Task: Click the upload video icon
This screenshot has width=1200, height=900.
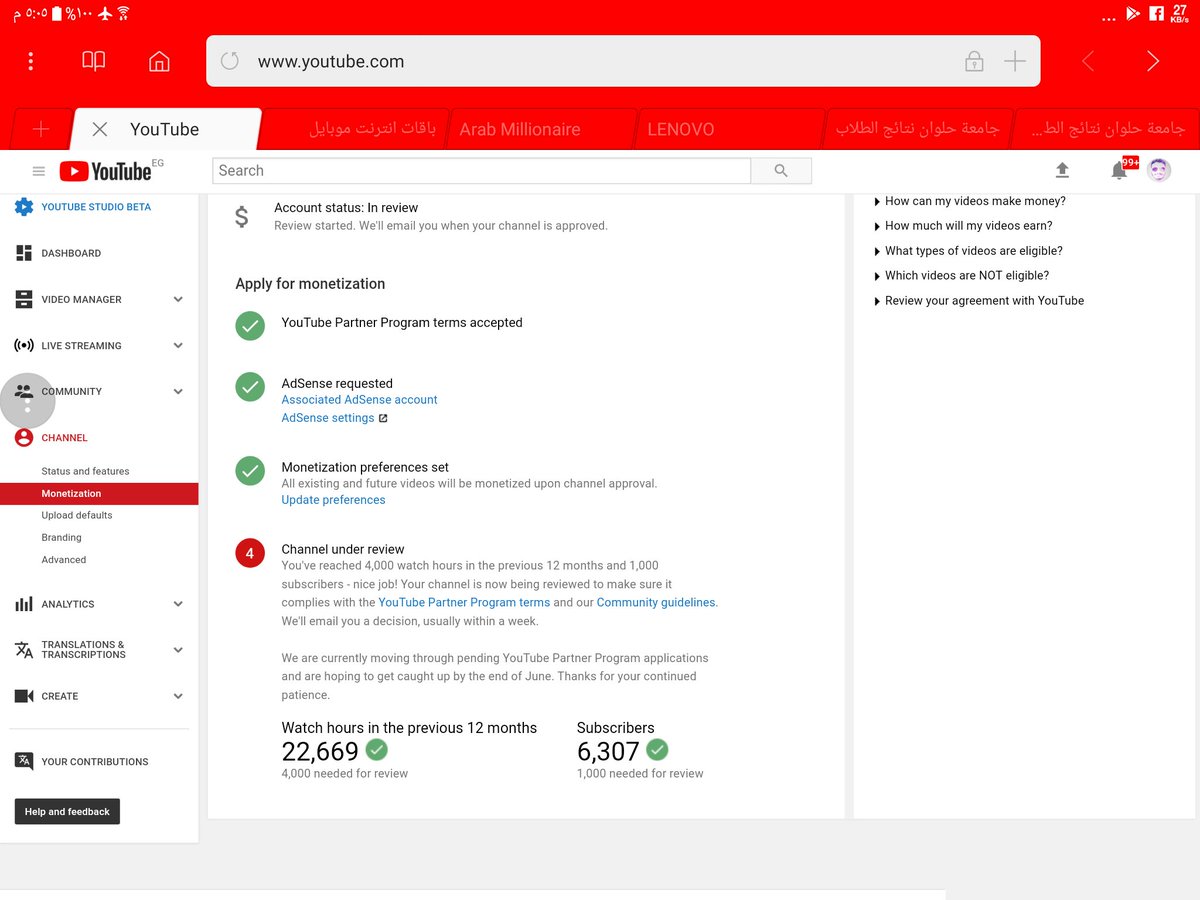Action: 1062,171
